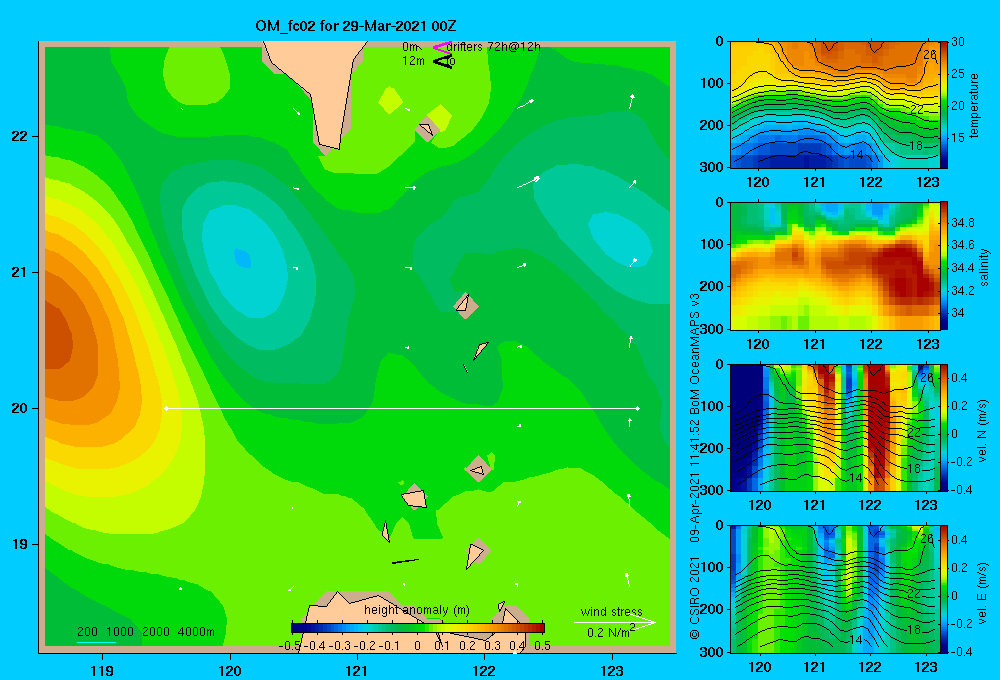Click the vertical 'temperature' axis label
Image resolution: width=1000 pixels, height=680 pixels.
tap(974, 105)
